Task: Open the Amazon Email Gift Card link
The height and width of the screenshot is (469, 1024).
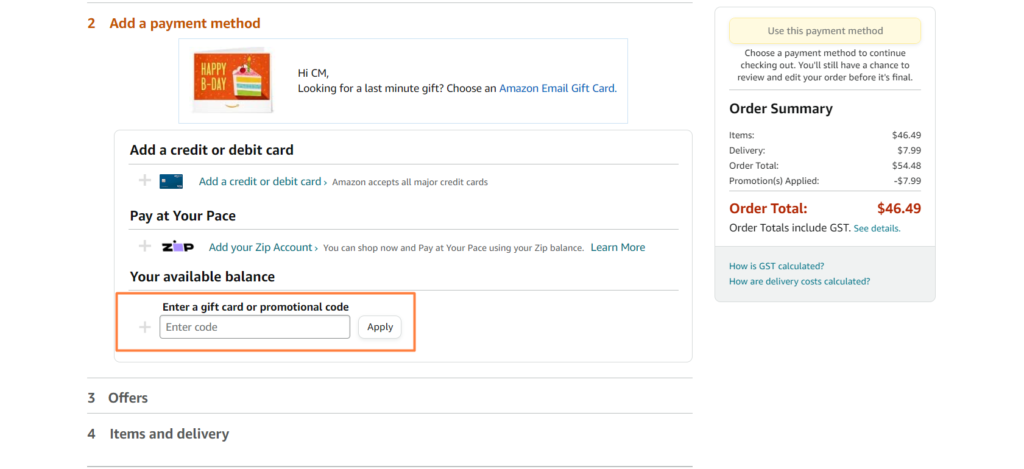Action: tap(557, 88)
